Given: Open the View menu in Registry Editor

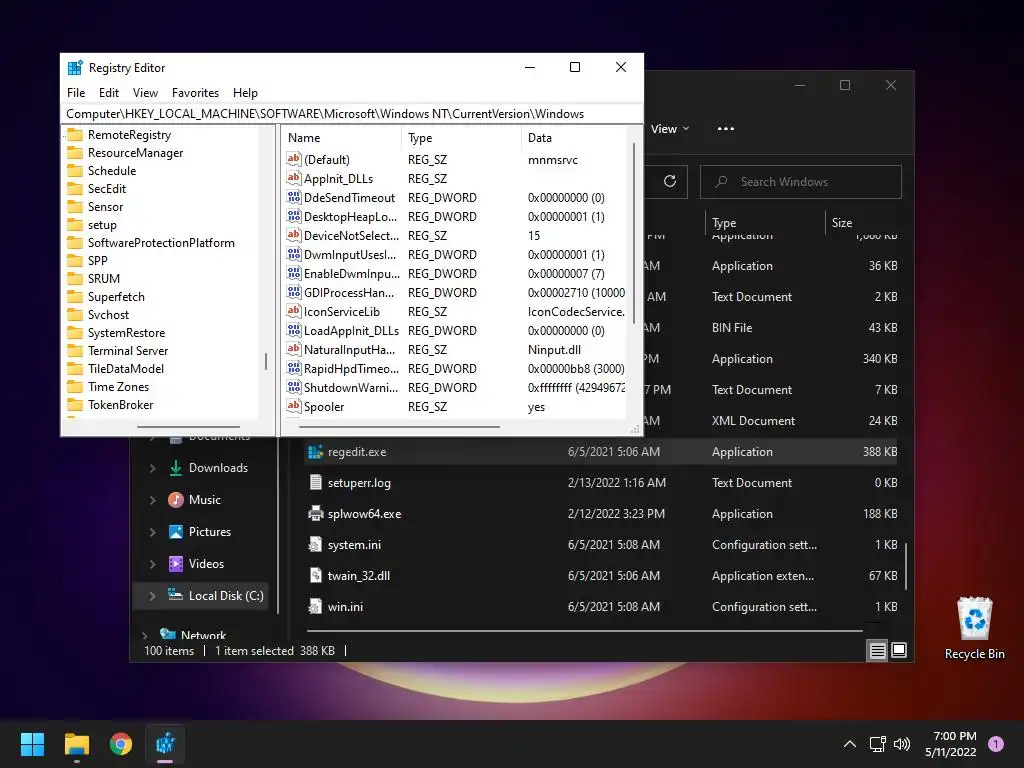Looking at the screenshot, I should click(x=145, y=93).
